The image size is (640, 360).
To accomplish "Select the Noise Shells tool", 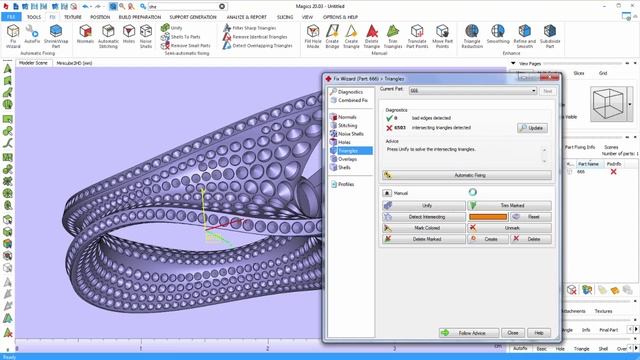I will point(146,36).
